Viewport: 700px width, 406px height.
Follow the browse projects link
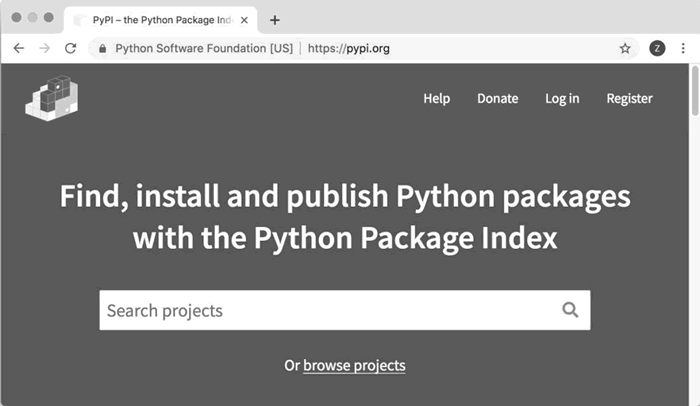[354, 365]
